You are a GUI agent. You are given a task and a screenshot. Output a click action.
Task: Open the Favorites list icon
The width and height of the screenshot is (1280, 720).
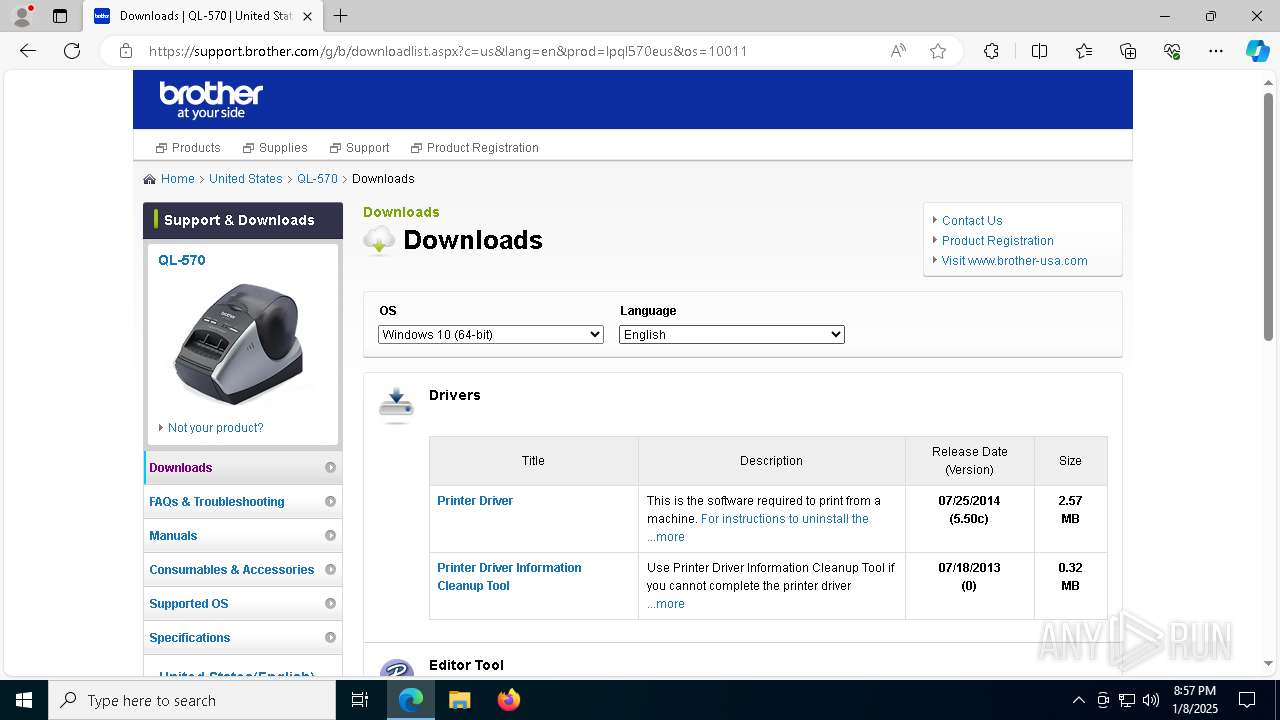[1084, 51]
